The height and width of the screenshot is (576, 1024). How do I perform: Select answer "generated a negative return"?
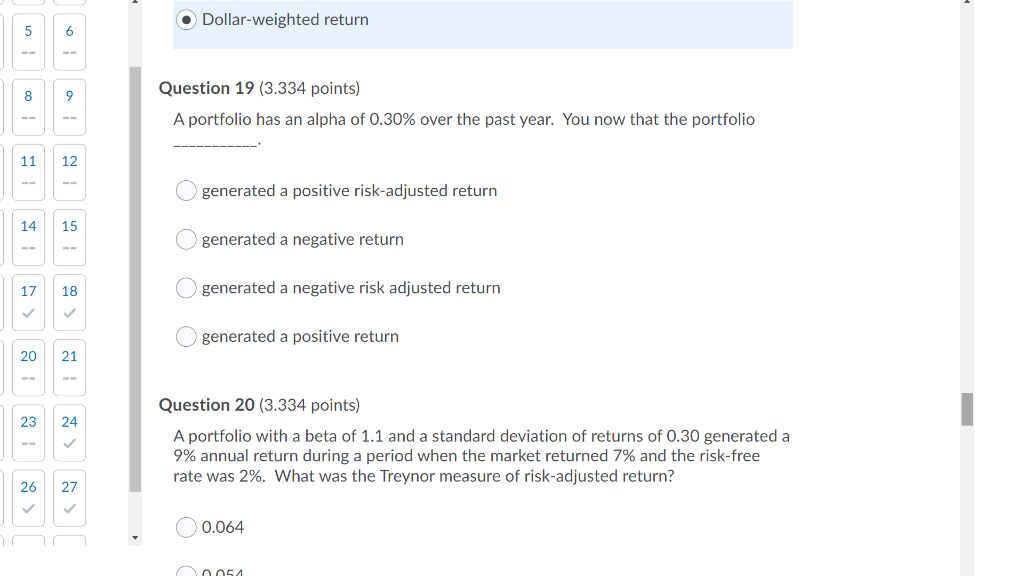click(x=186, y=239)
